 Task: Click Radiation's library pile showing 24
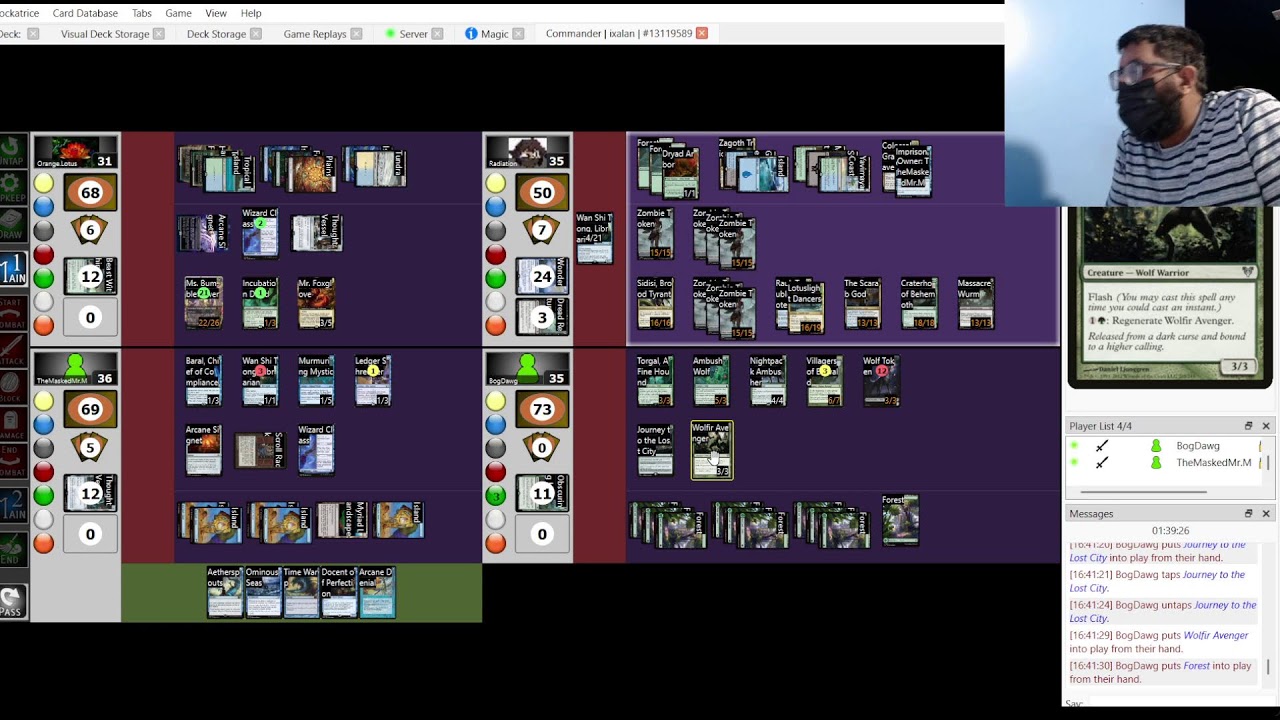click(x=542, y=276)
